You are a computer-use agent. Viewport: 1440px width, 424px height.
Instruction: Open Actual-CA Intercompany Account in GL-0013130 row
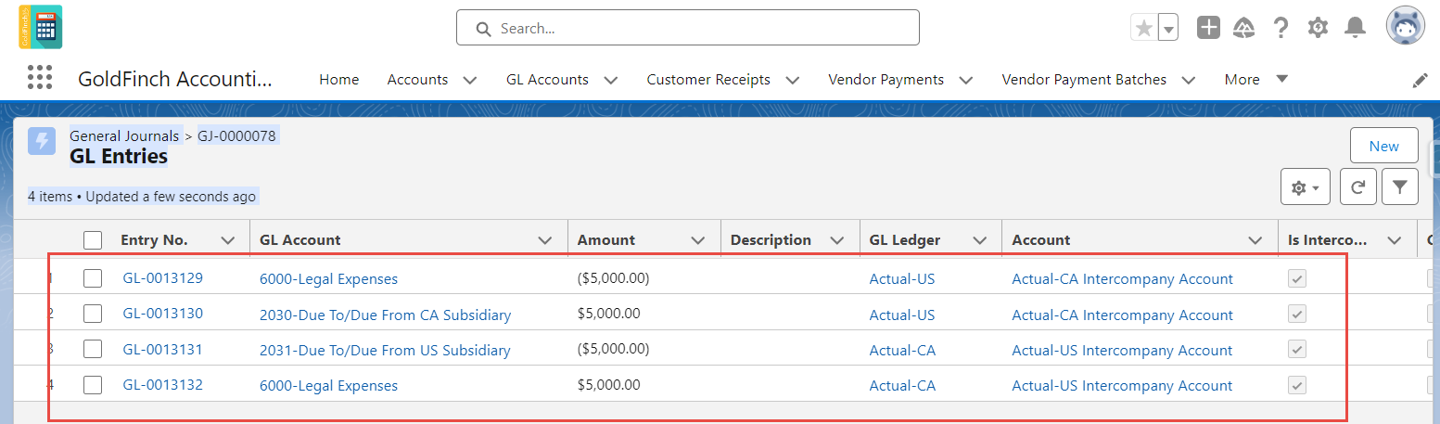click(1122, 315)
